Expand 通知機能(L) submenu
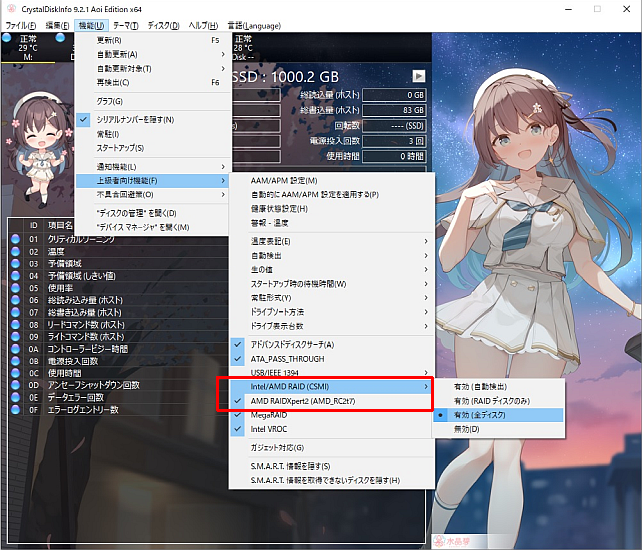This screenshot has width=642, height=550. [x=153, y=167]
